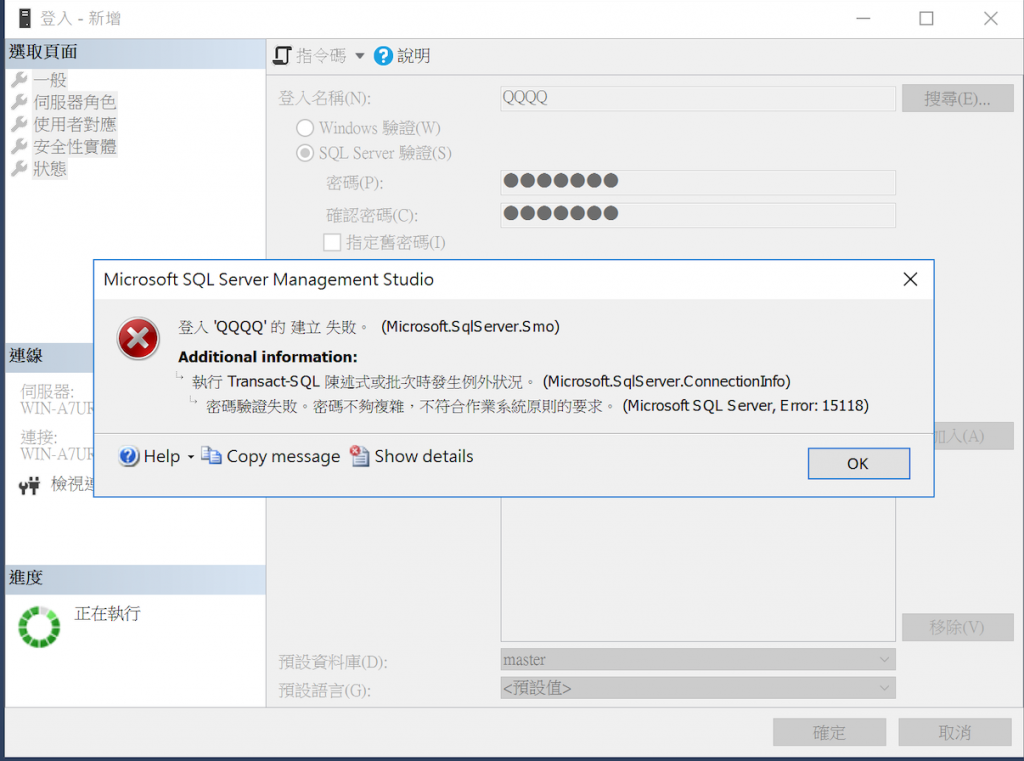Screen dimensions: 1024x761
Task: Select the 使用者對應 page
Action: tap(74, 124)
